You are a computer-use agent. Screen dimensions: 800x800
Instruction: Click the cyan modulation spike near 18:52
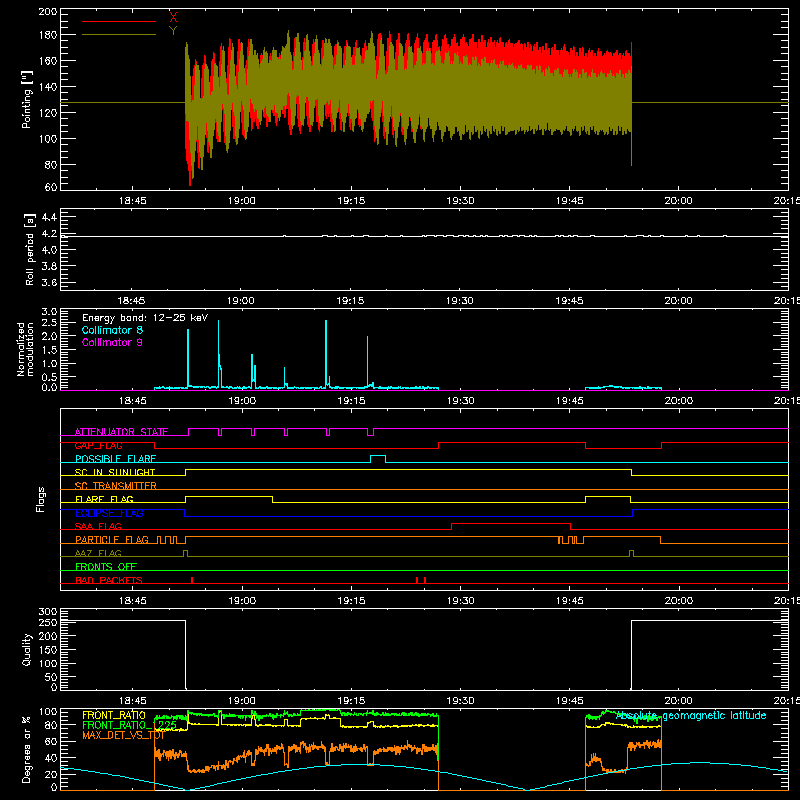click(188, 358)
